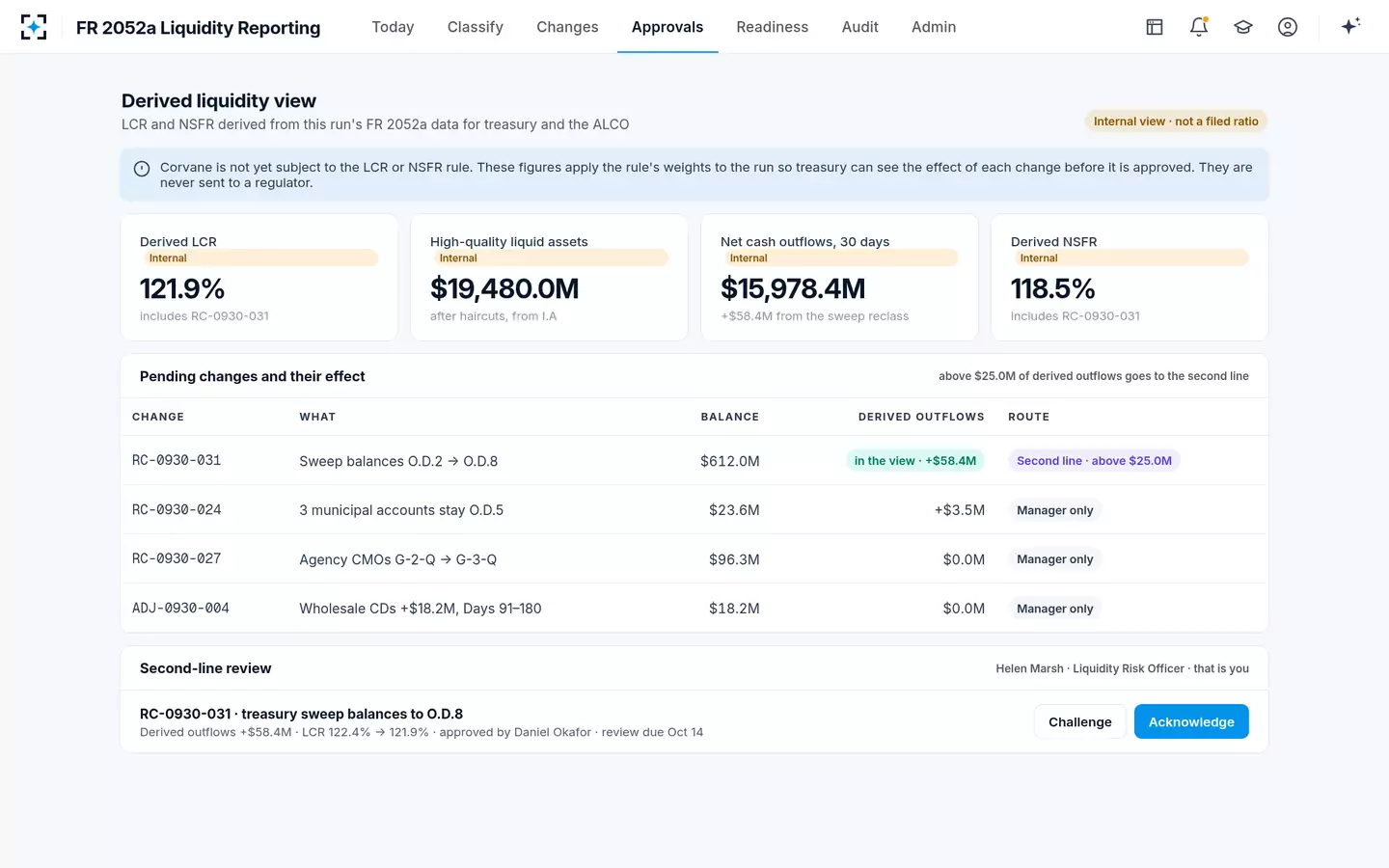The height and width of the screenshot is (868, 1389).
Task: Click the Derived Outflows column header
Action: pyautogui.click(x=921, y=417)
